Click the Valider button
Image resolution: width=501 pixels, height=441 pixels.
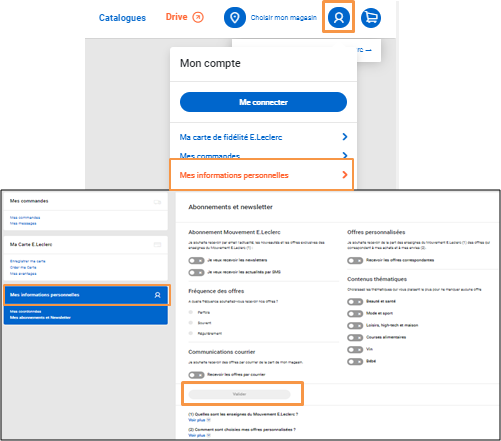pyautogui.click(x=239, y=394)
